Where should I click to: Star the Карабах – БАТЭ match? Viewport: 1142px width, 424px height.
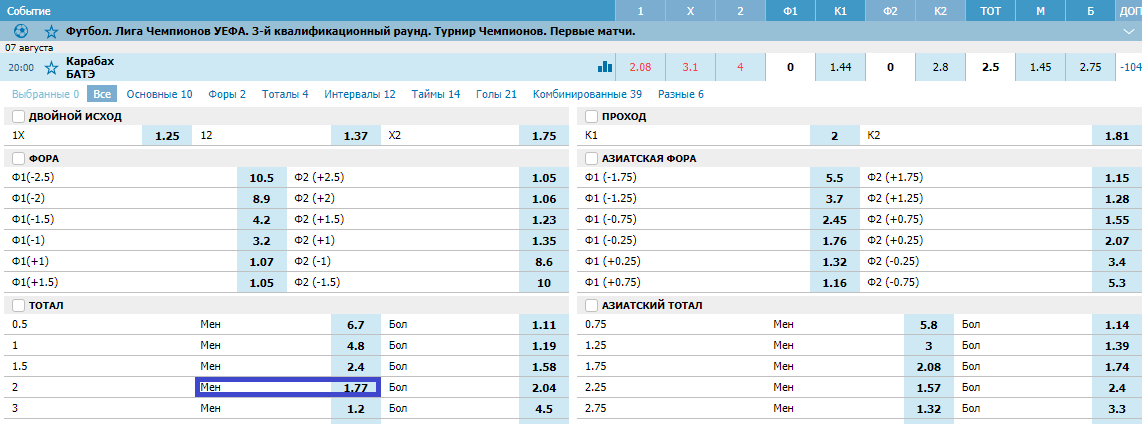coord(51,68)
